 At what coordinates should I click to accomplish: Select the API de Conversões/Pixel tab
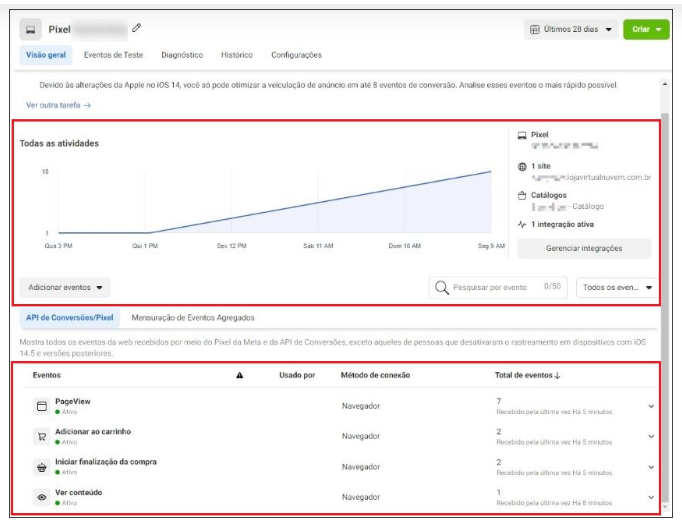tap(70, 318)
